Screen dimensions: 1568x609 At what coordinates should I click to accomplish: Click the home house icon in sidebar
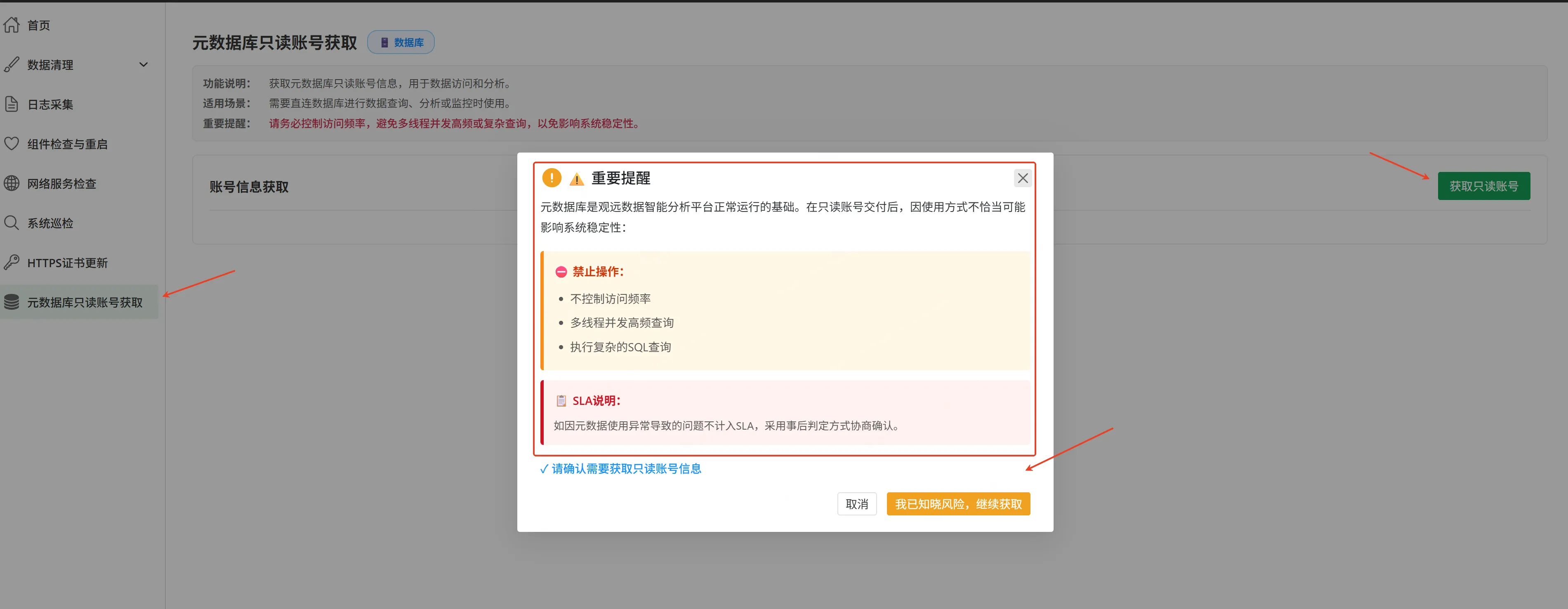tap(12, 25)
